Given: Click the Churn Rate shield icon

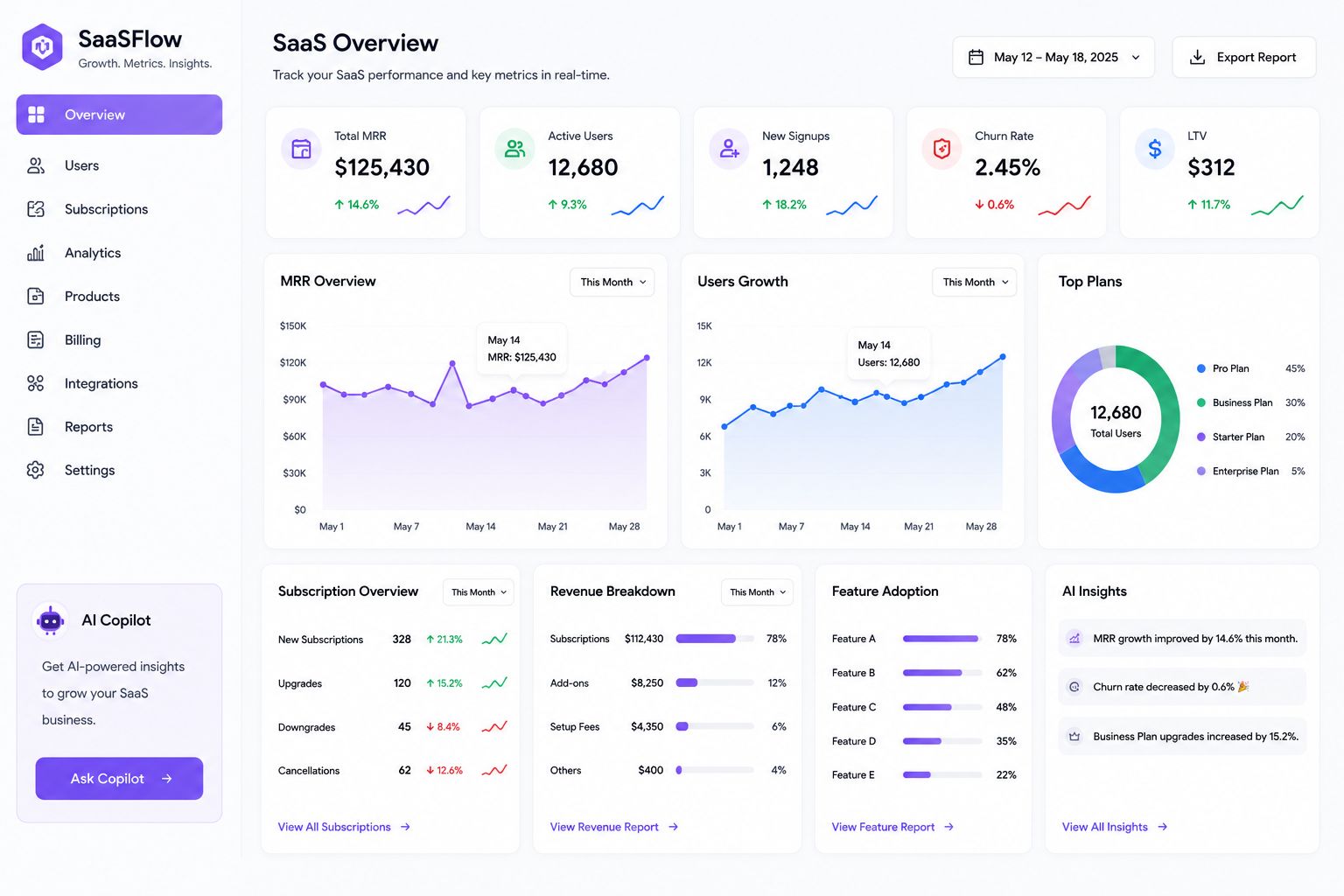Looking at the screenshot, I should point(942,149).
